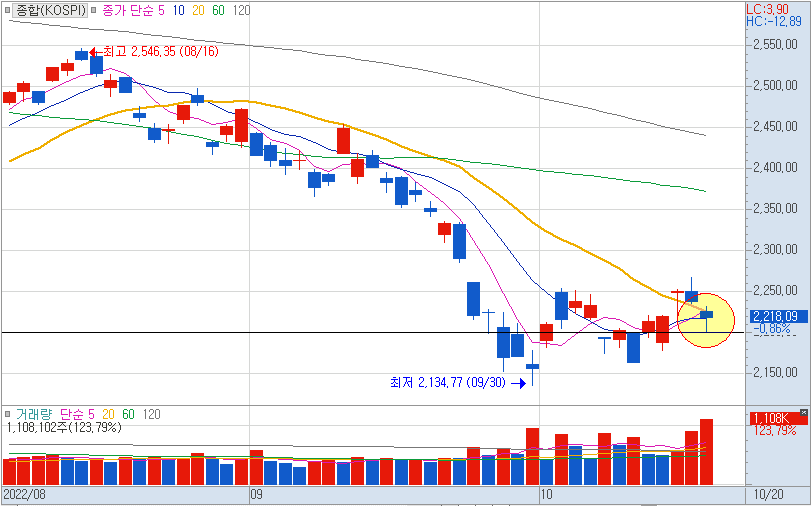Click the small square marker before 종합(KOSPI)
The width and height of the screenshot is (811, 506).
(7, 10)
